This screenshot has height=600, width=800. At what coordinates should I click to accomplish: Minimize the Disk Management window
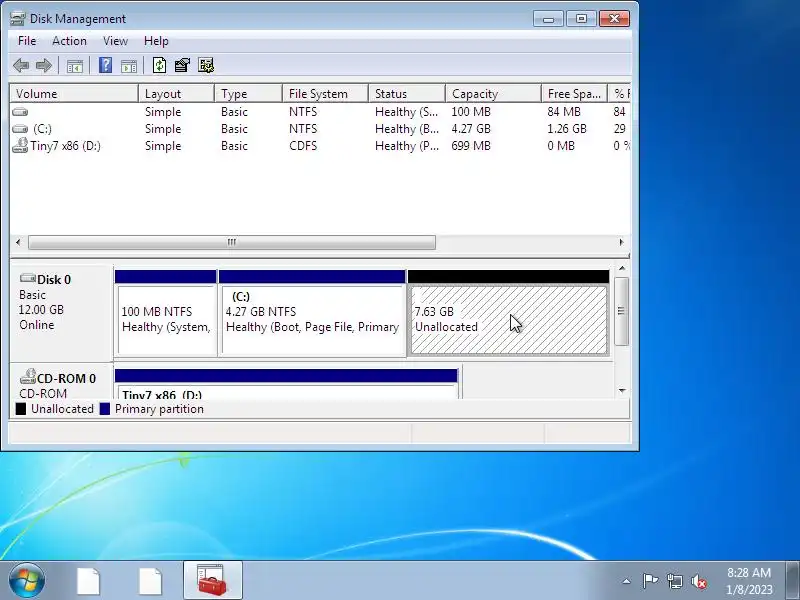(x=548, y=19)
